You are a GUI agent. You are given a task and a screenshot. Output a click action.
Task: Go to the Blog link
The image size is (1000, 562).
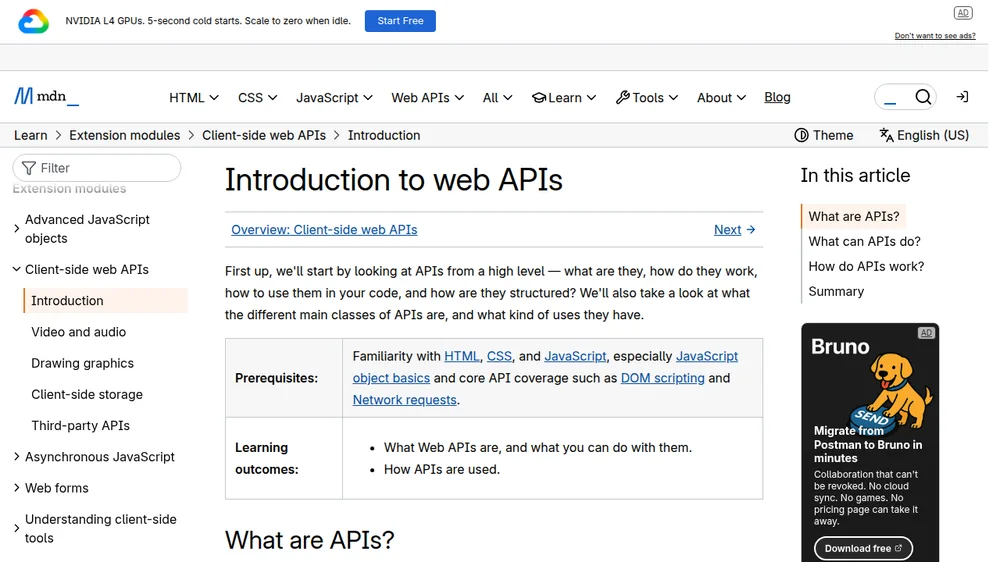point(777,97)
